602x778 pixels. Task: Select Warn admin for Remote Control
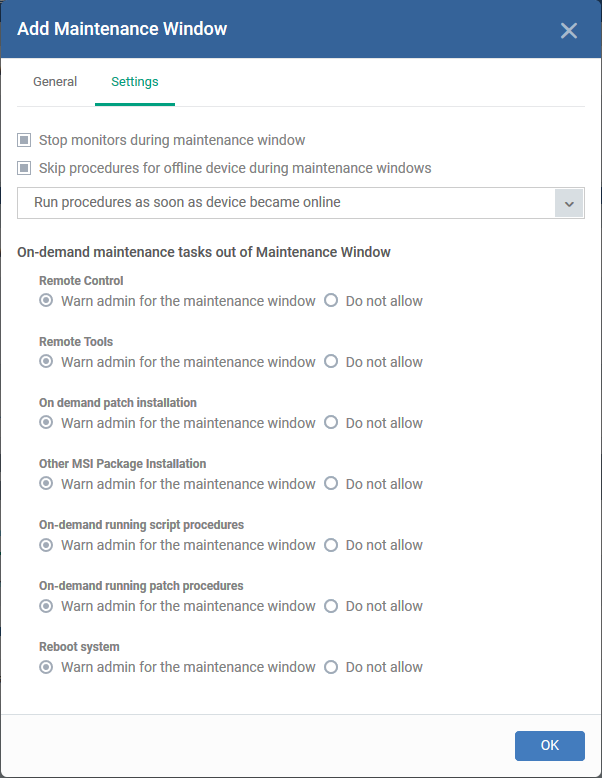click(x=46, y=300)
